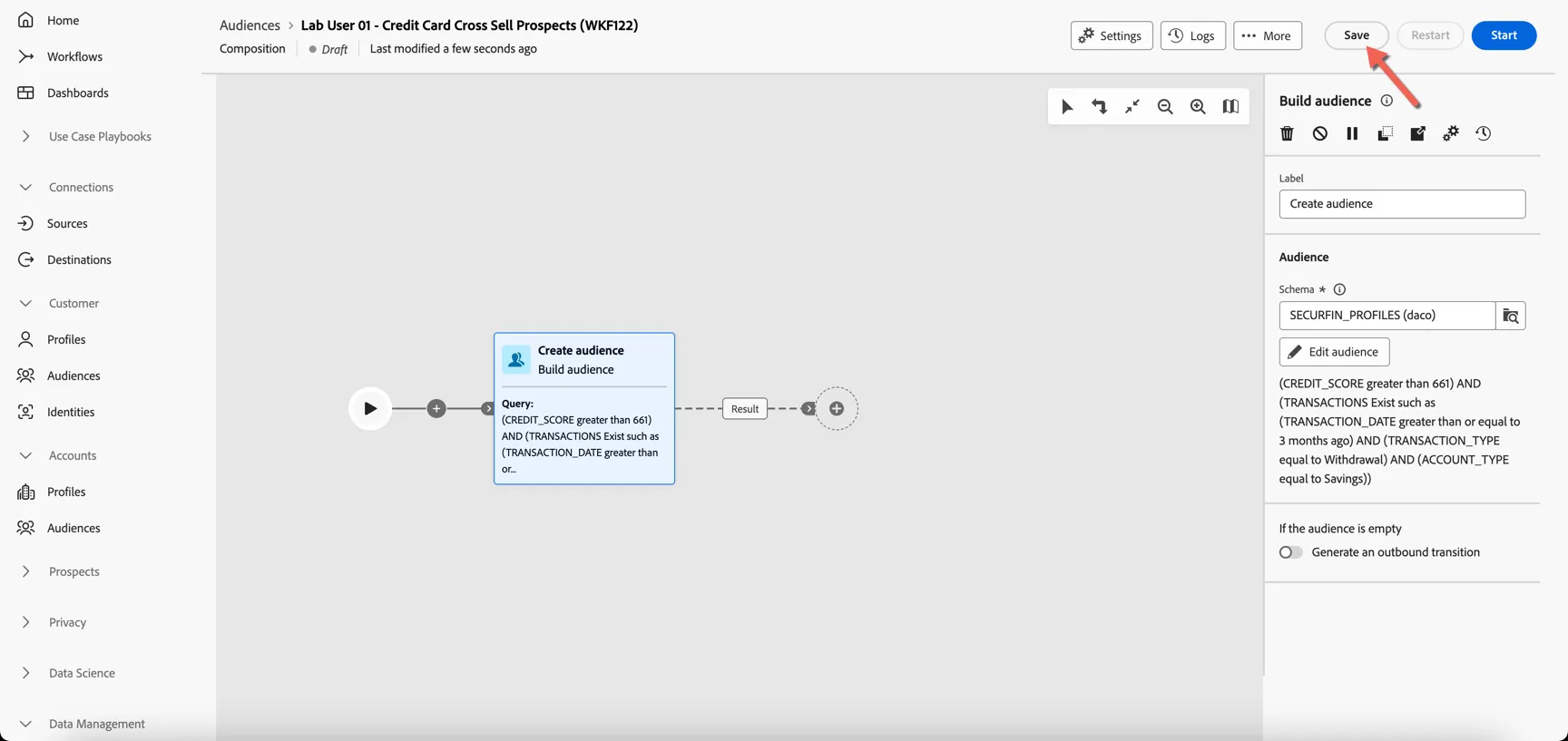
Task: Click the Save button
Action: (x=1357, y=35)
